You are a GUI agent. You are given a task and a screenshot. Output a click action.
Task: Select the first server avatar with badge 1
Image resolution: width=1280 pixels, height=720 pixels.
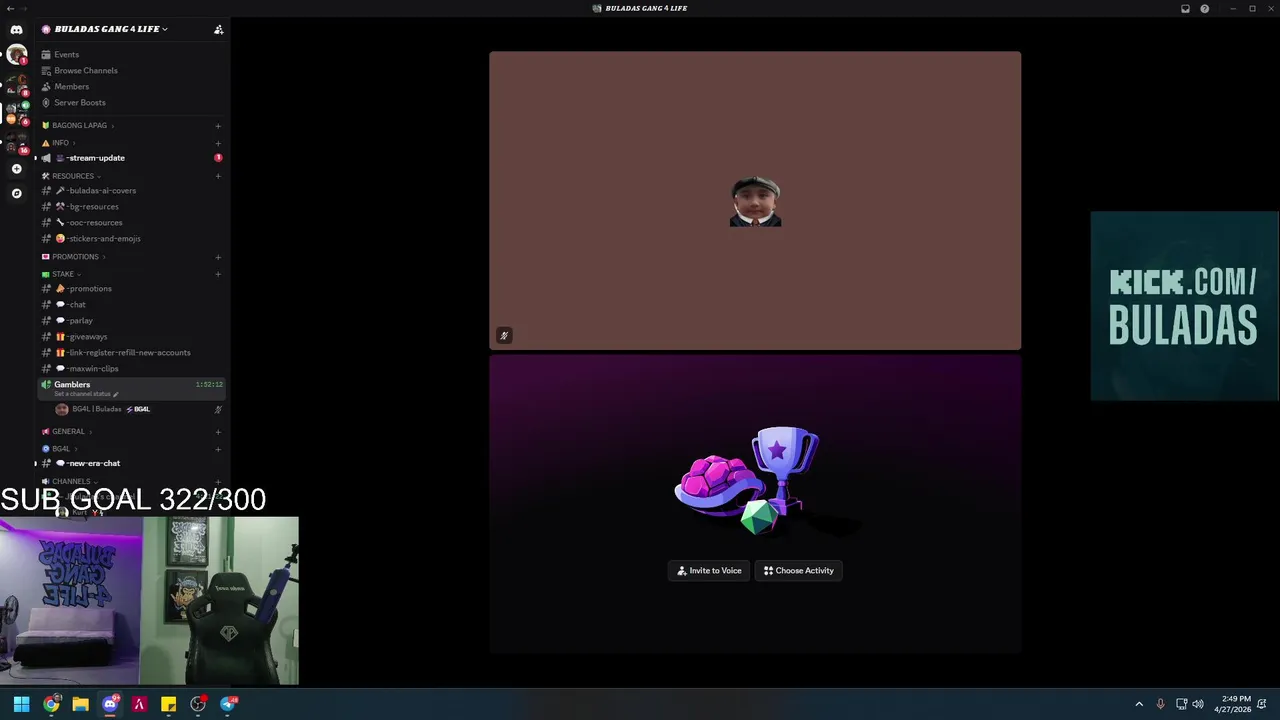[16, 55]
